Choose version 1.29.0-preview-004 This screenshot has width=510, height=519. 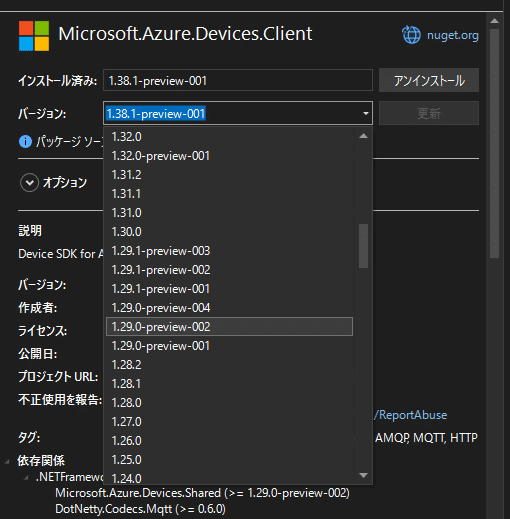point(229,308)
